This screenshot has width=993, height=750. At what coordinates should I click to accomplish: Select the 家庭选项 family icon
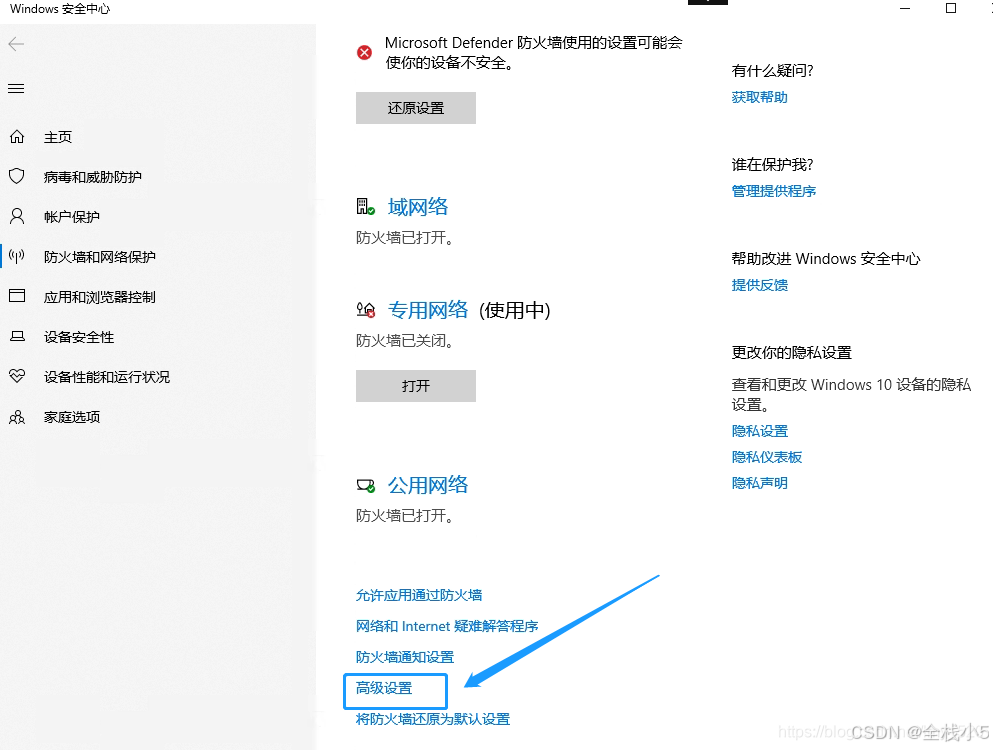click(16, 417)
